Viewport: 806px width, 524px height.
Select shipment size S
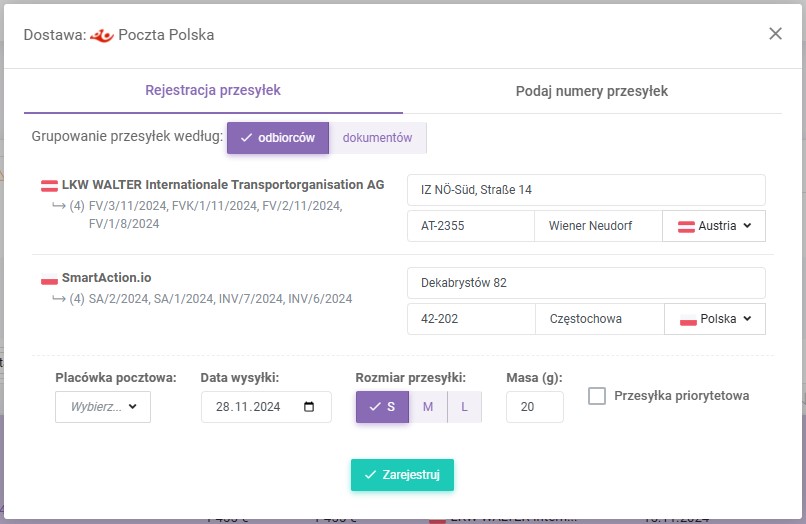382,407
